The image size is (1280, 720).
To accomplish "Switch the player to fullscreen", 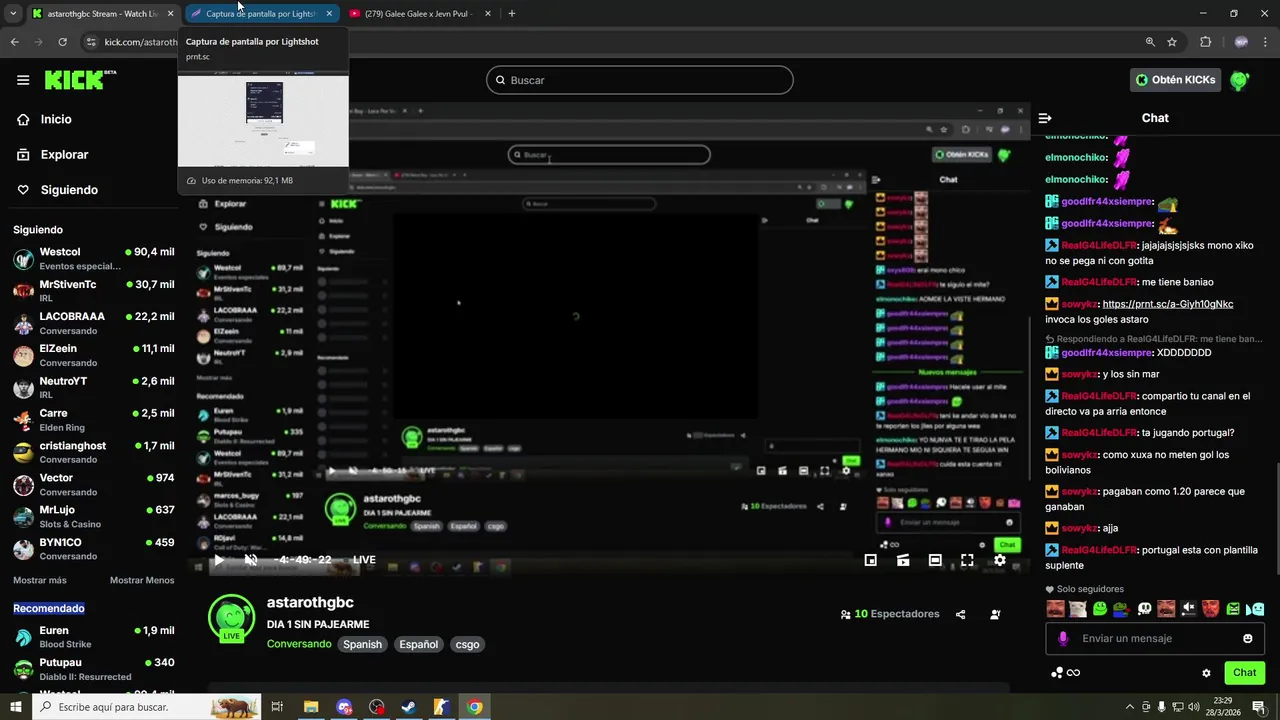I will 967,560.
